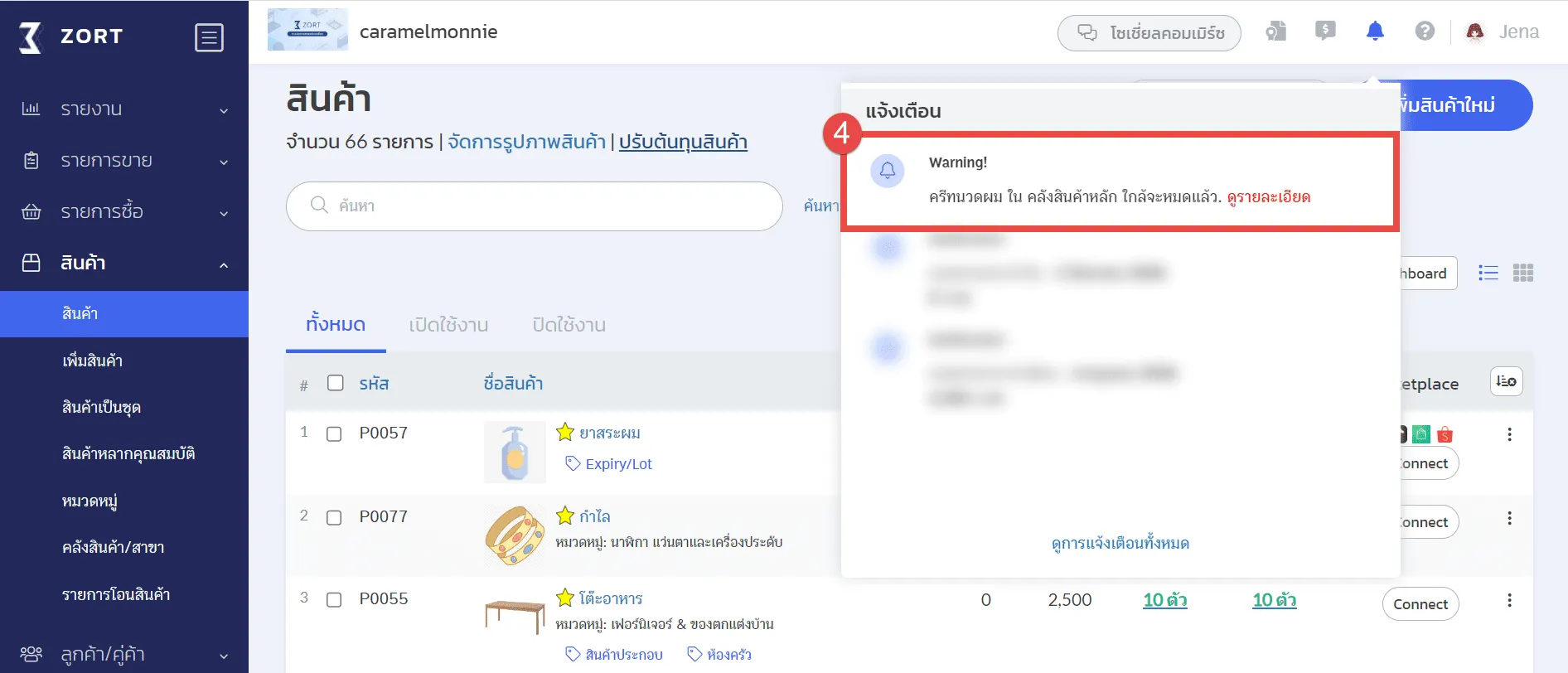Image resolution: width=1568 pixels, height=673 pixels.
Task: Check the checkbox for product P0057
Action: [334, 434]
